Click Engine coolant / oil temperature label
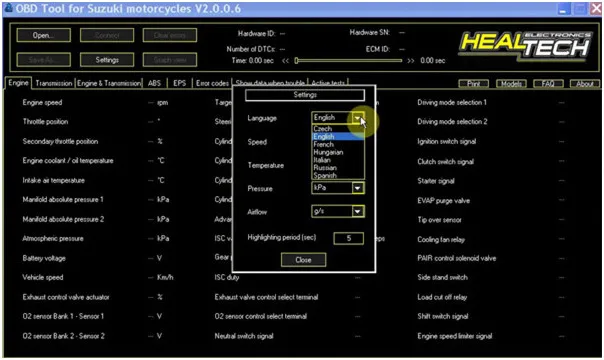 (68, 161)
